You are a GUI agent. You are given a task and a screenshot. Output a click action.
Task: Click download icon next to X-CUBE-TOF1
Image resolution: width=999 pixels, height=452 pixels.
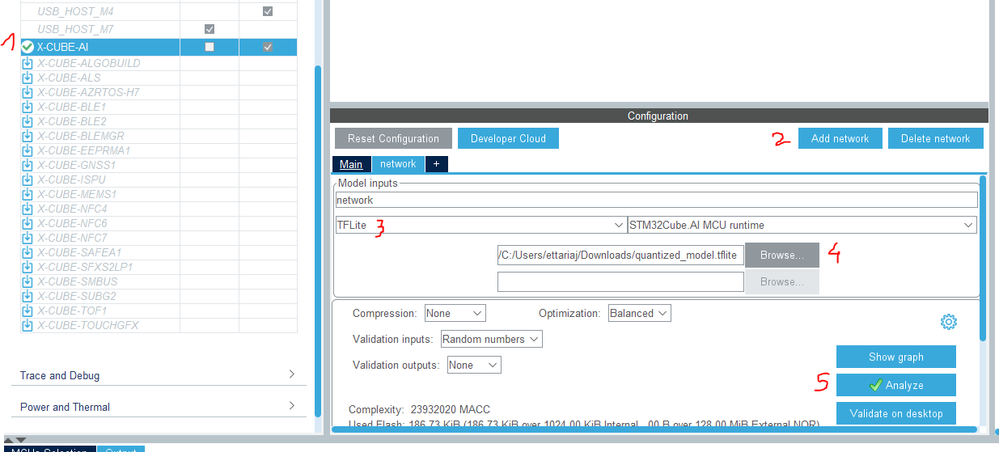(27, 310)
